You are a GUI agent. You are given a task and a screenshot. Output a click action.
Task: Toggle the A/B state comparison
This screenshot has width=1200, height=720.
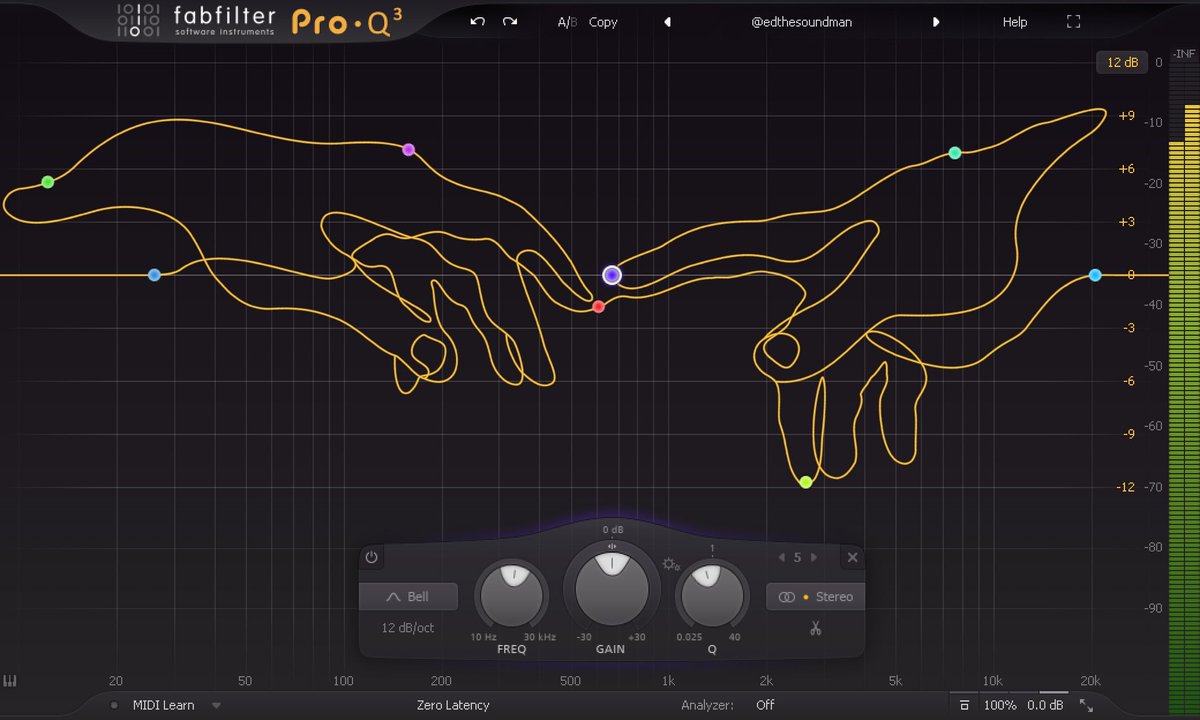click(x=567, y=22)
